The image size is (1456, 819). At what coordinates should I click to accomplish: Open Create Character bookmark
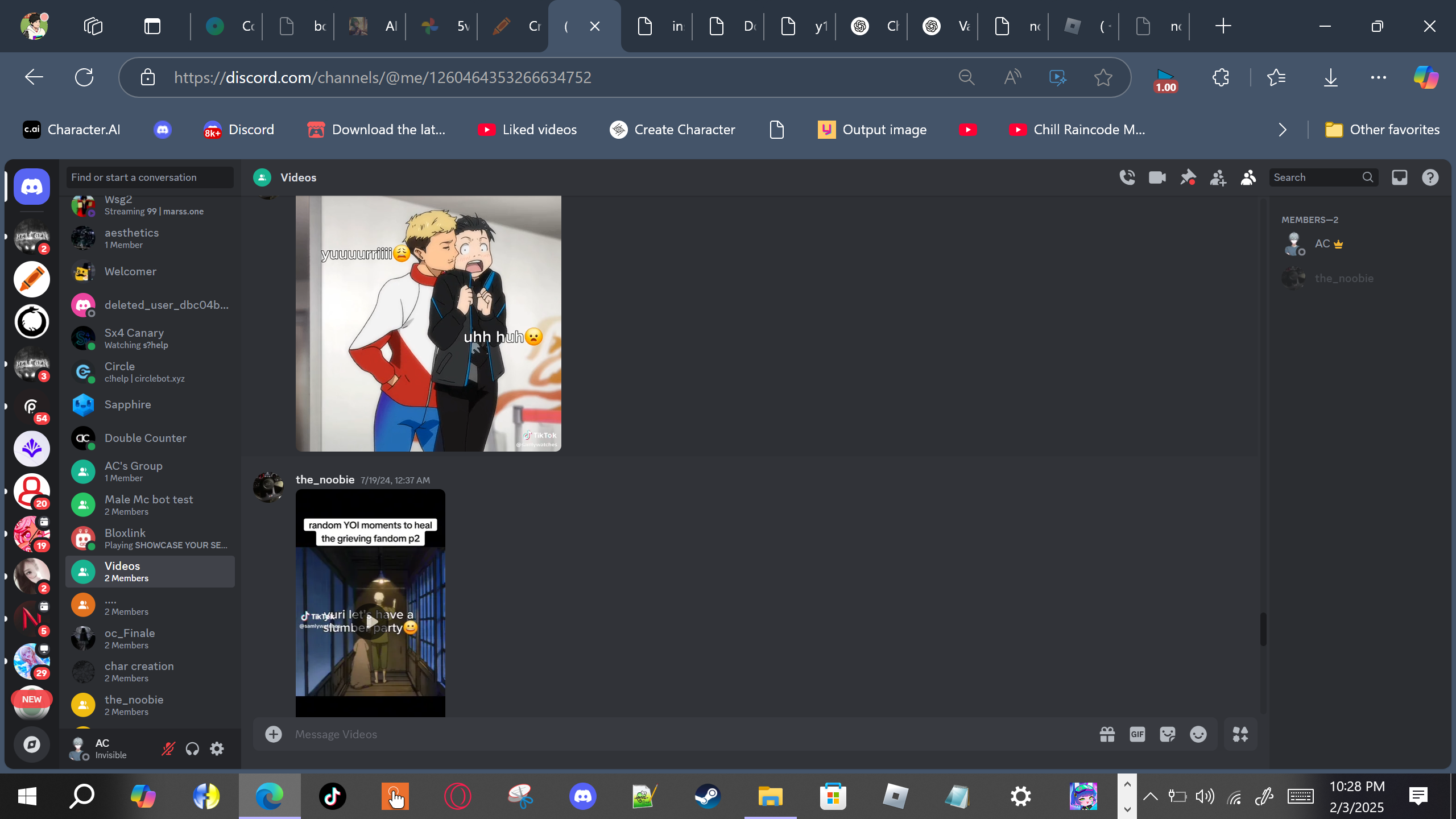click(672, 130)
